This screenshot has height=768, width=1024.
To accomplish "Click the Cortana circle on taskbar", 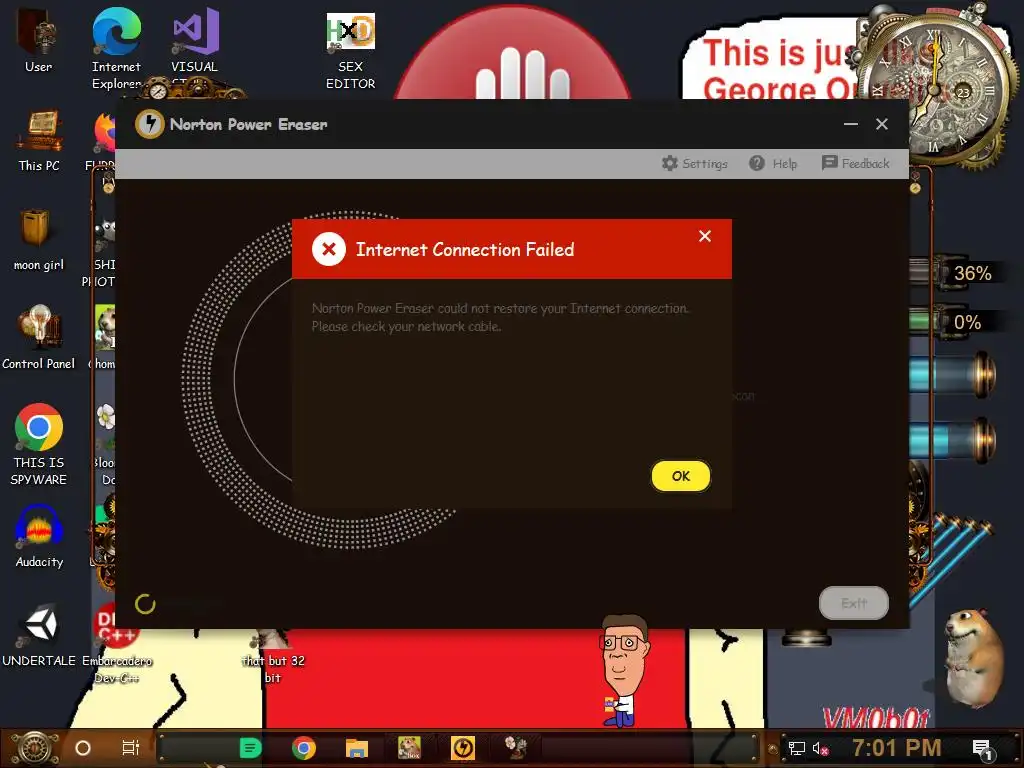I will [x=83, y=748].
